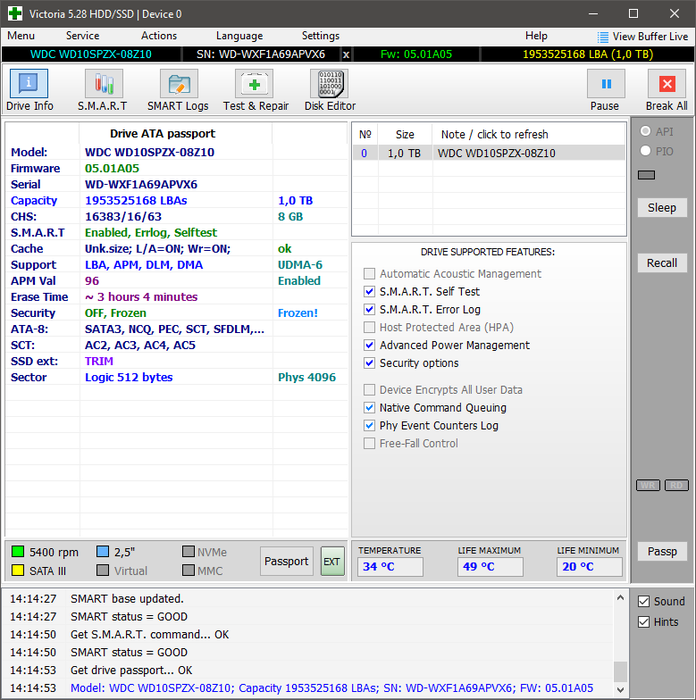
Task: Click the 20 °C life minimum field
Action: tap(589, 567)
